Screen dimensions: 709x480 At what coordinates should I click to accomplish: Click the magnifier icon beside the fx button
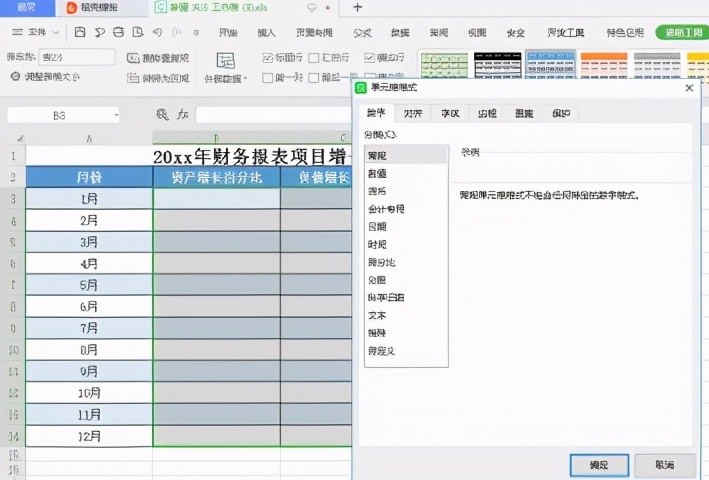163,115
